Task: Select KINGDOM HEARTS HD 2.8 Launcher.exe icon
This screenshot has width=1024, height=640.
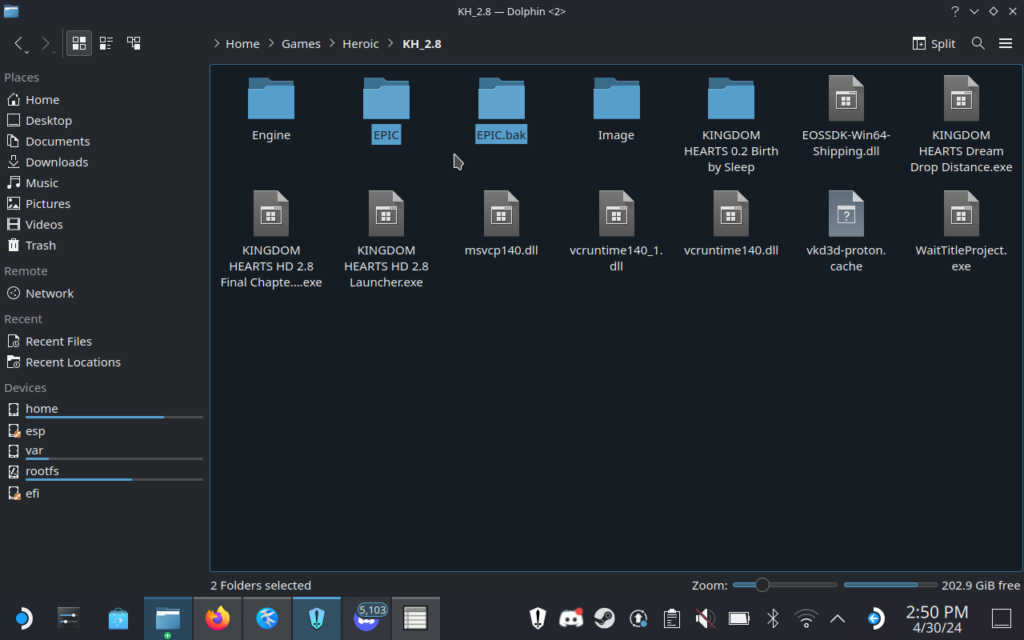Action: click(x=386, y=214)
